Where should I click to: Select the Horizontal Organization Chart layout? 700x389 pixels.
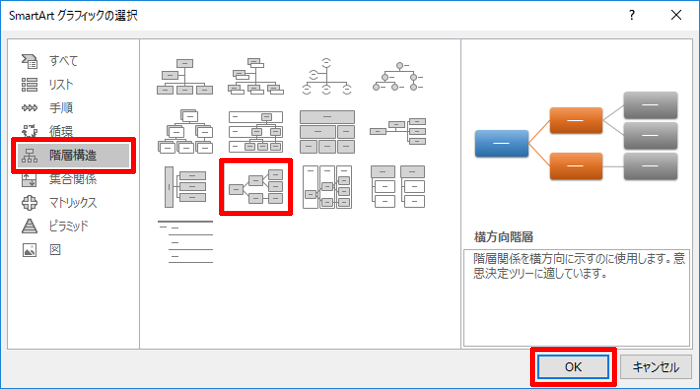click(398, 132)
